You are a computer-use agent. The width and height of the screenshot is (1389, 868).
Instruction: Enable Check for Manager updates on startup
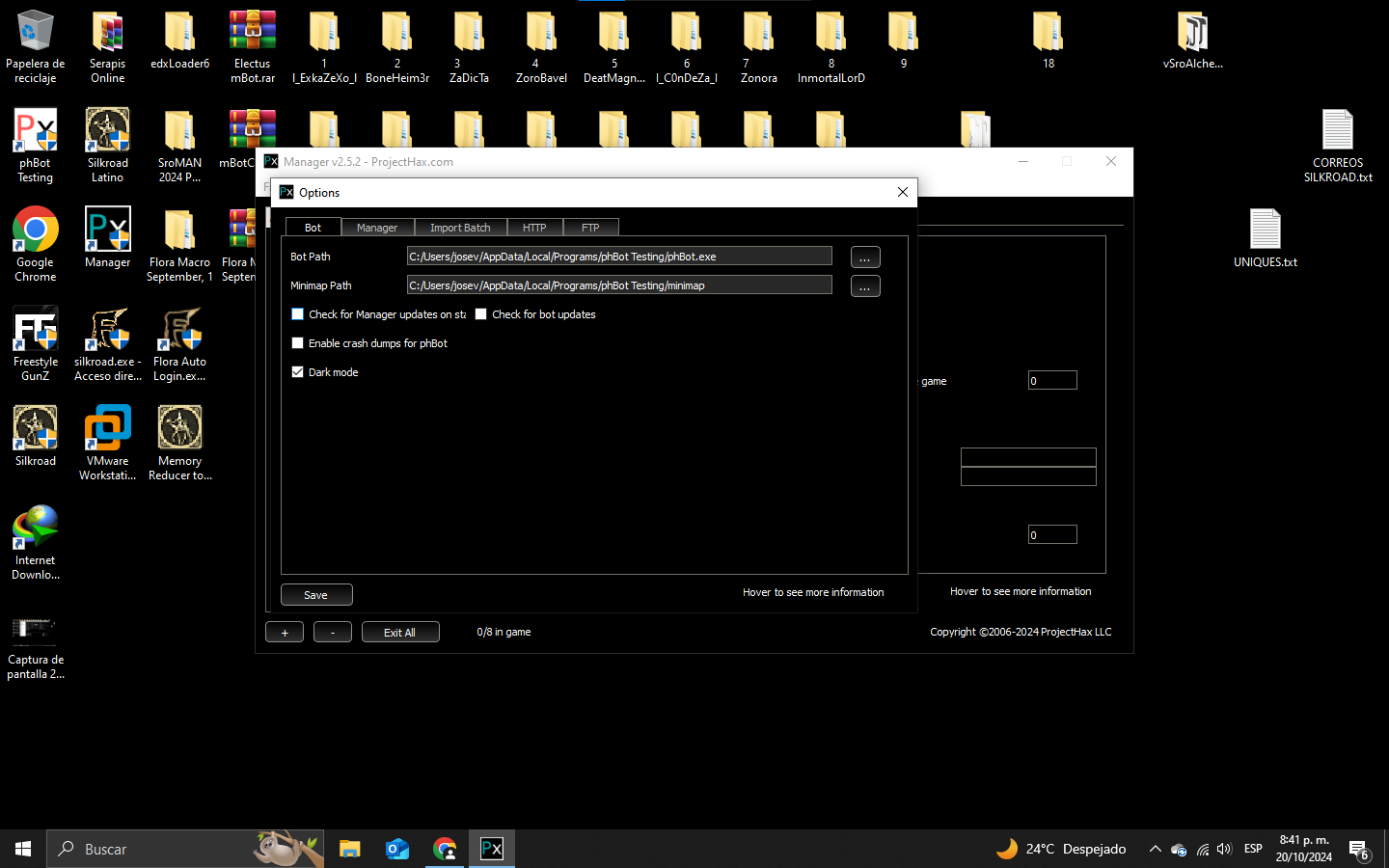click(x=298, y=314)
